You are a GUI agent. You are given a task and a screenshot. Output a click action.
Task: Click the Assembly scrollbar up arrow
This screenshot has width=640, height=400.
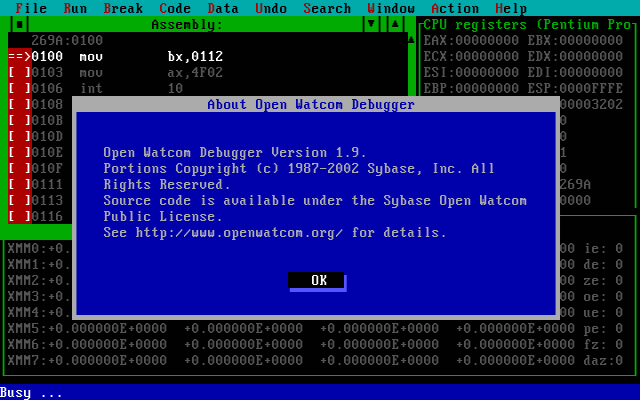(x=411, y=40)
